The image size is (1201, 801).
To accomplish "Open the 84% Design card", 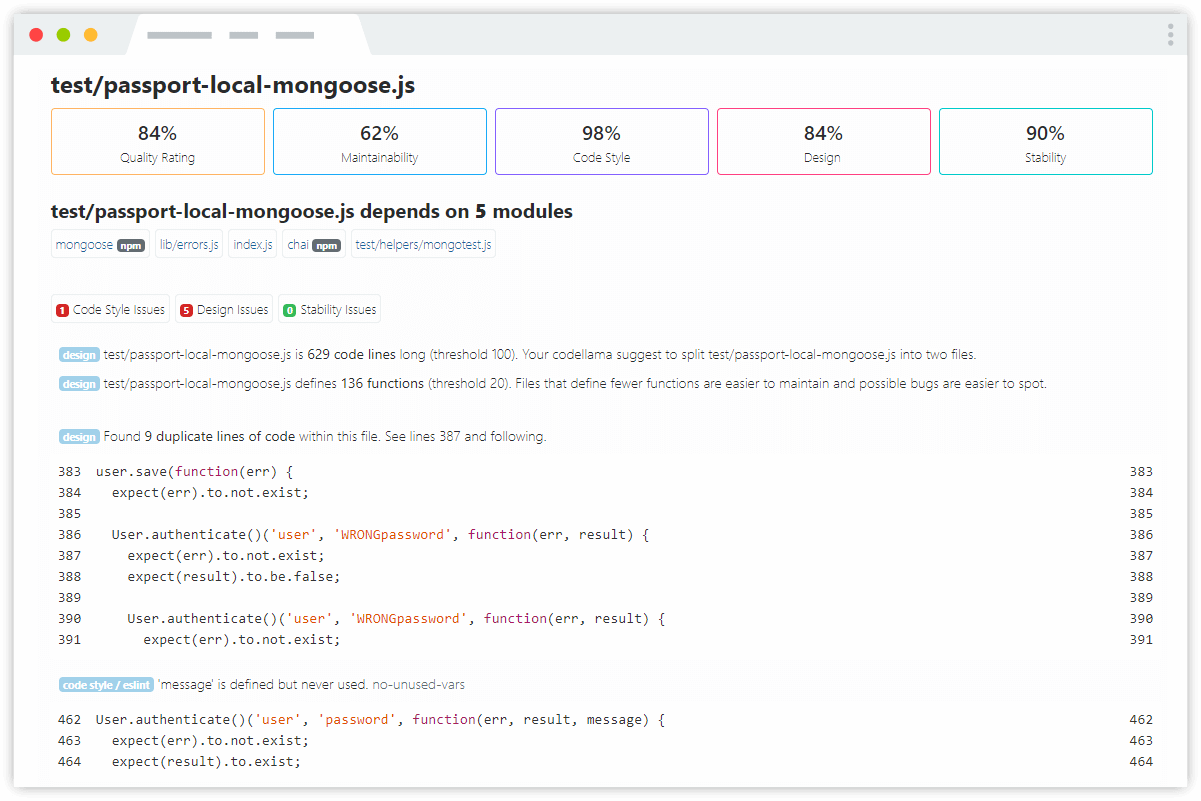I will pyautogui.click(x=824, y=142).
